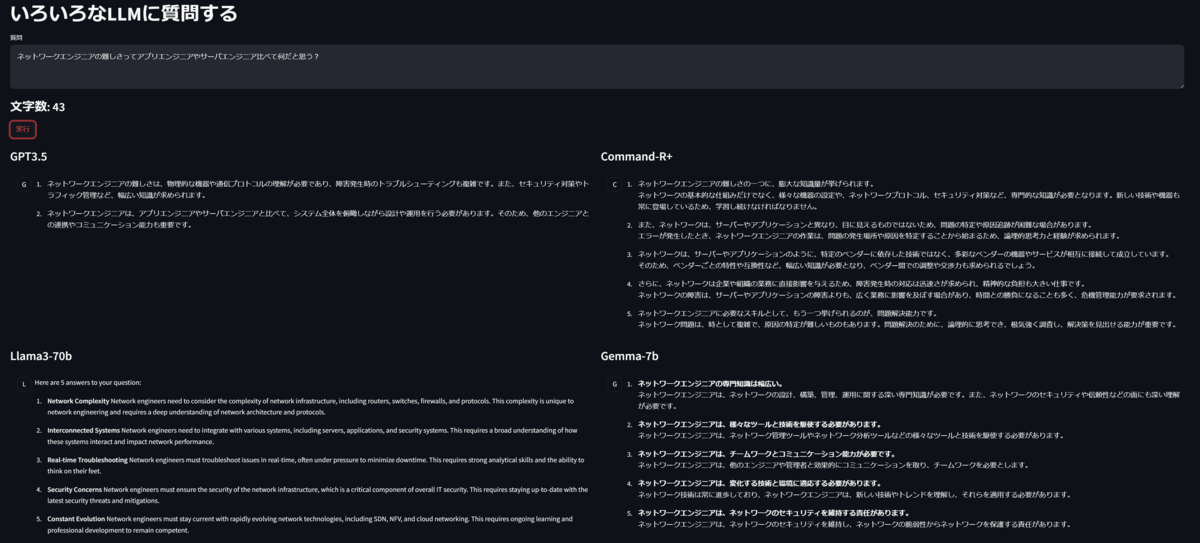Viewport: 1200px width, 543px height.
Task: Click GPT3.5's second answer about システム全体を俯瞰
Action: (x=318, y=218)
